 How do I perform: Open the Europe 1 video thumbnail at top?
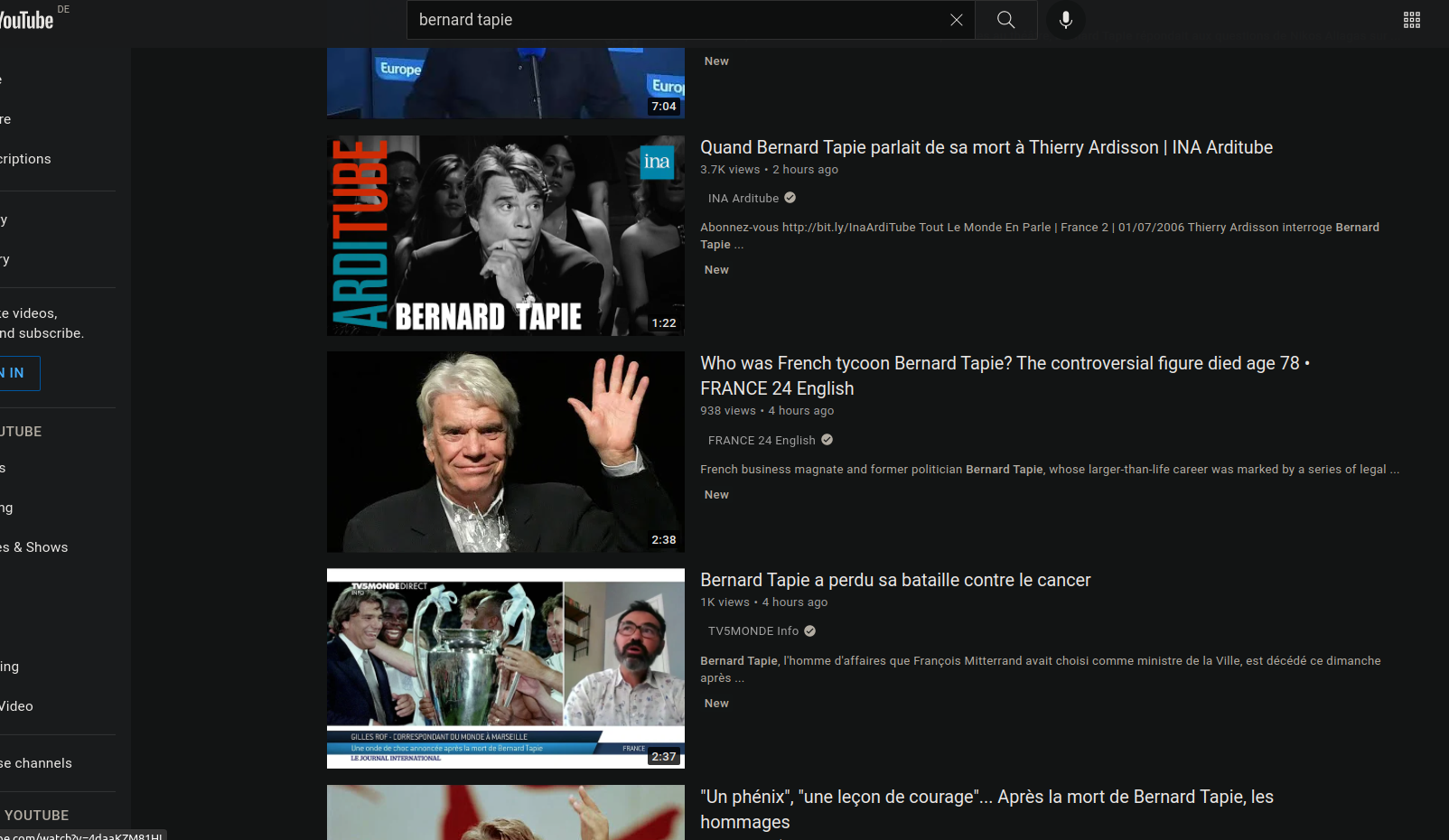[x=506, y=83]
